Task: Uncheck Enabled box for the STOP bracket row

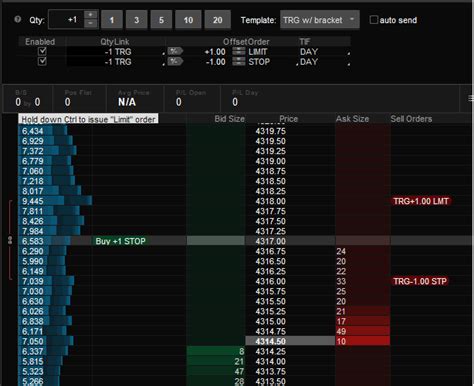Action: tap(42, 61)
